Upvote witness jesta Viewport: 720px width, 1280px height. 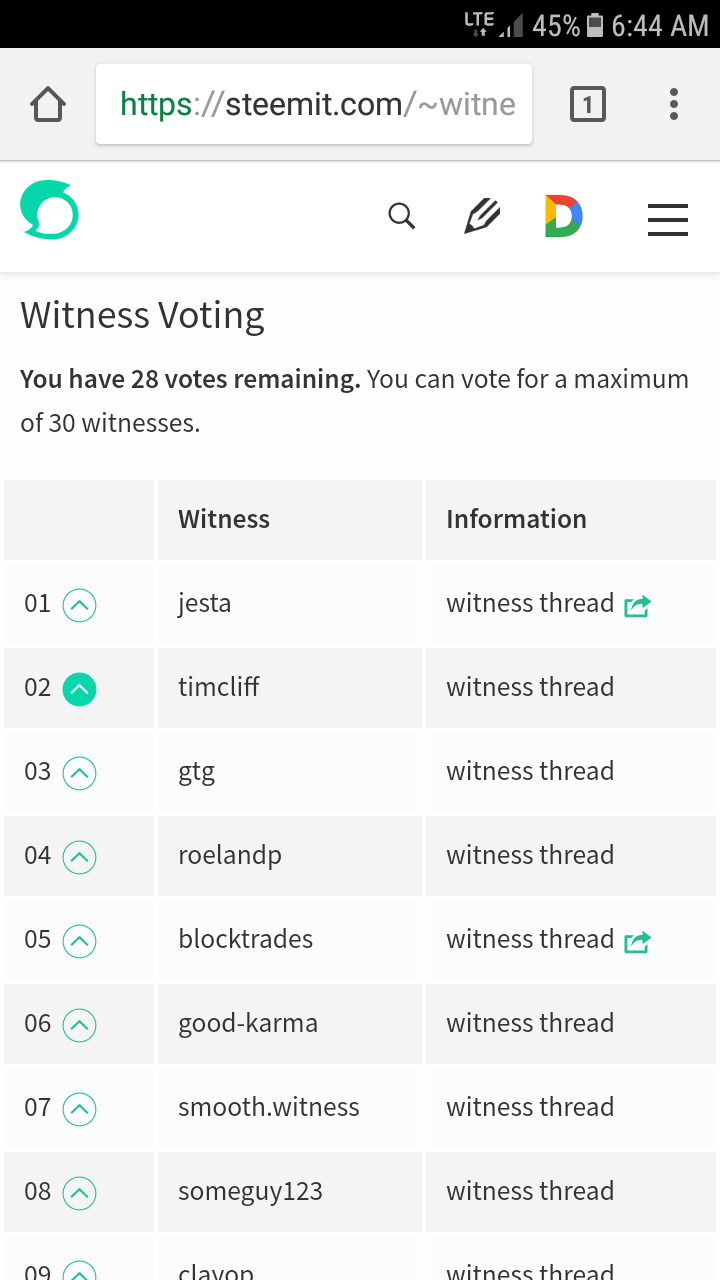(x=80, y=605)
